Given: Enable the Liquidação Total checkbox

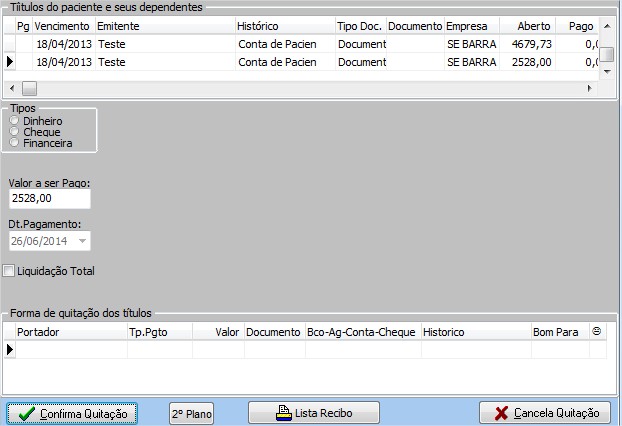Looking at the screenshot, I should [9, 271].
